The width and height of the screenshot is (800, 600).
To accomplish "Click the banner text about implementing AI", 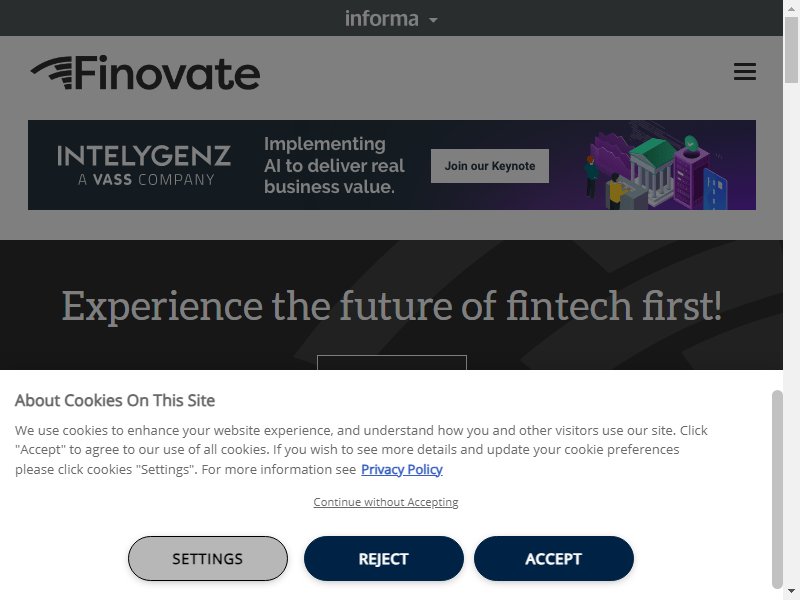I will [334, 165].
